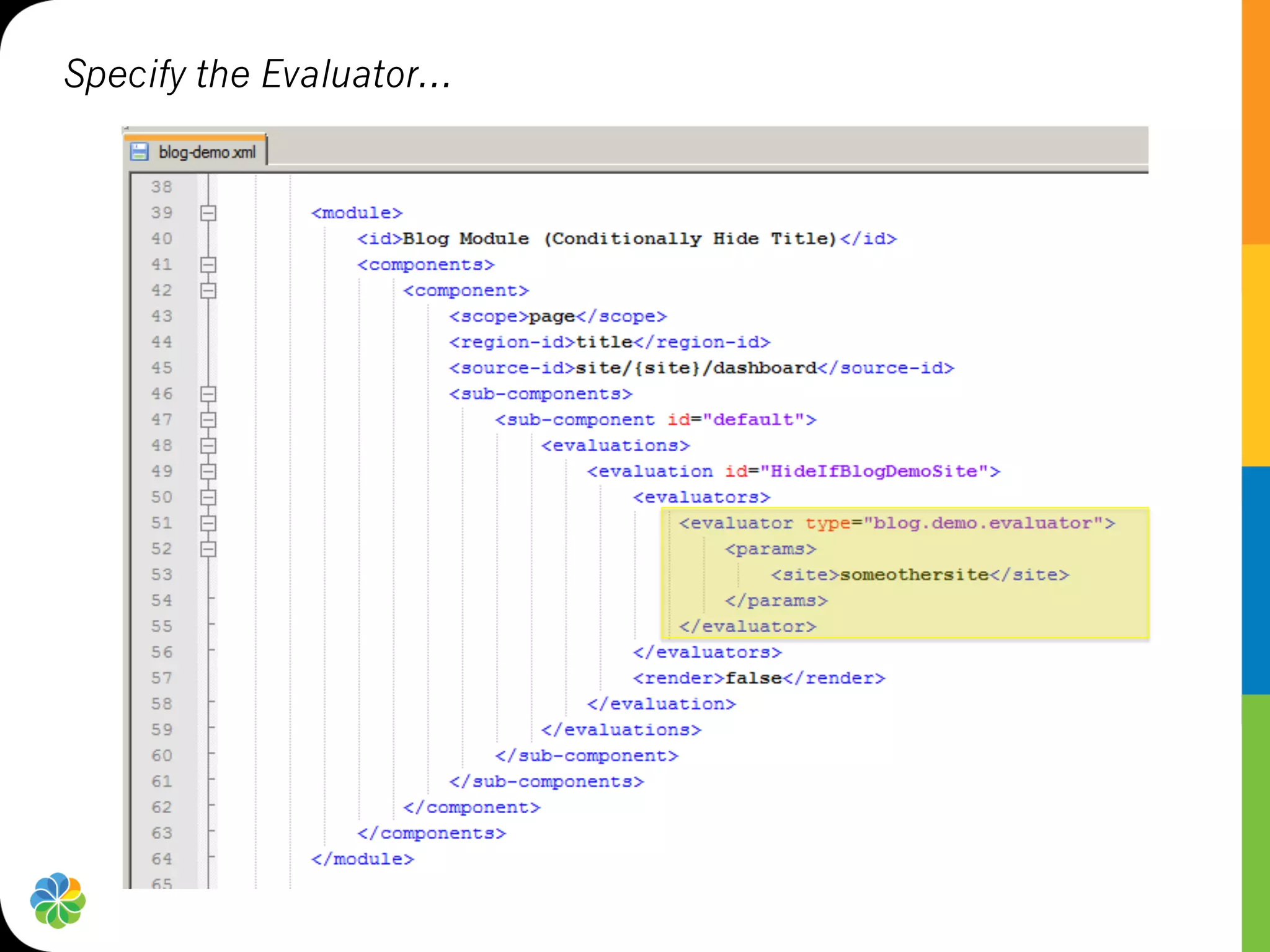Collapse the fold marker on line 39
Viewport: 1270px width, 952px height.
tap(208, 213)
